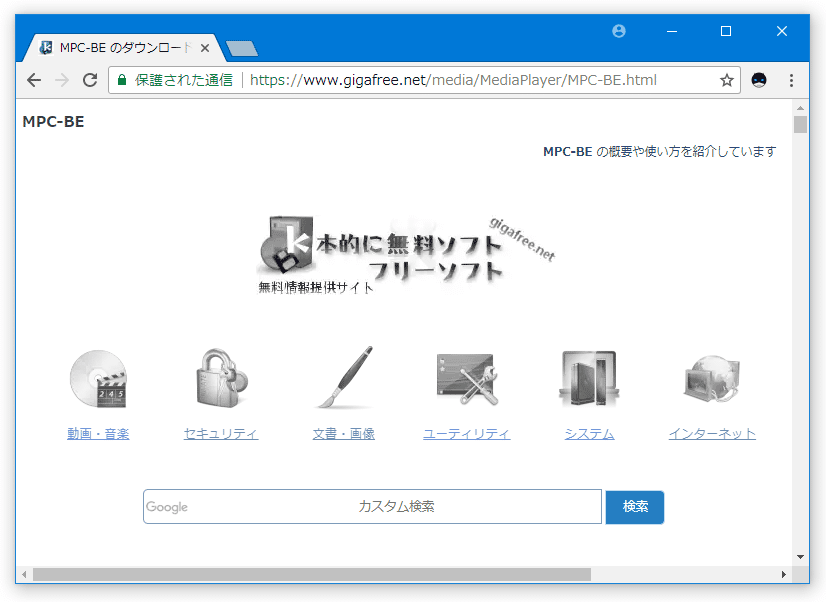Open the 文書・画像 category link

pyautogui.click(x=344, y=434)
